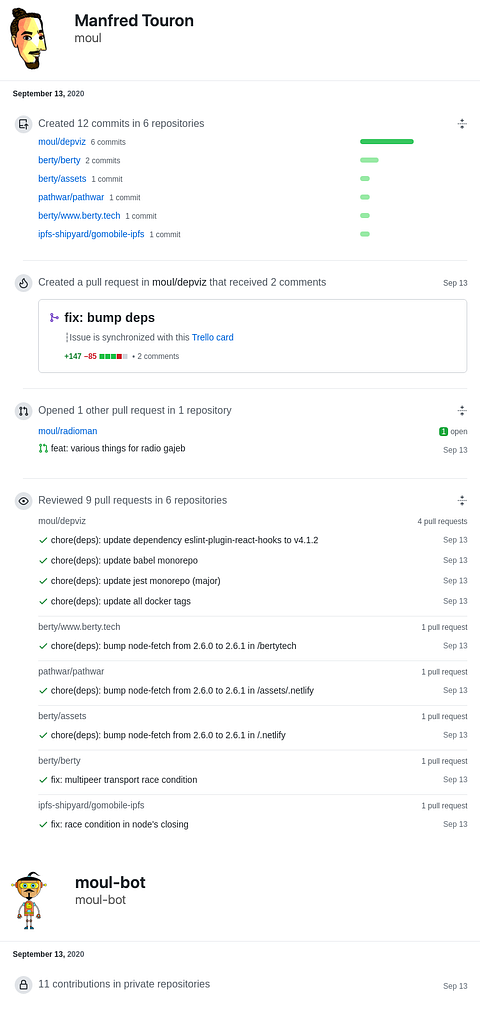Open the moul/radioman repository link
This screenshot has height=1022, width=480.
click(x=68, y=431)
